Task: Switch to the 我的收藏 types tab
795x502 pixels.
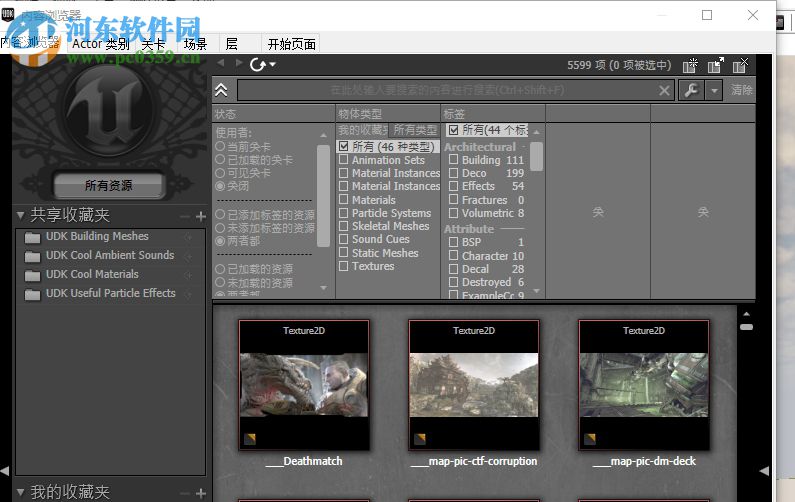Action: click(363, 130)
